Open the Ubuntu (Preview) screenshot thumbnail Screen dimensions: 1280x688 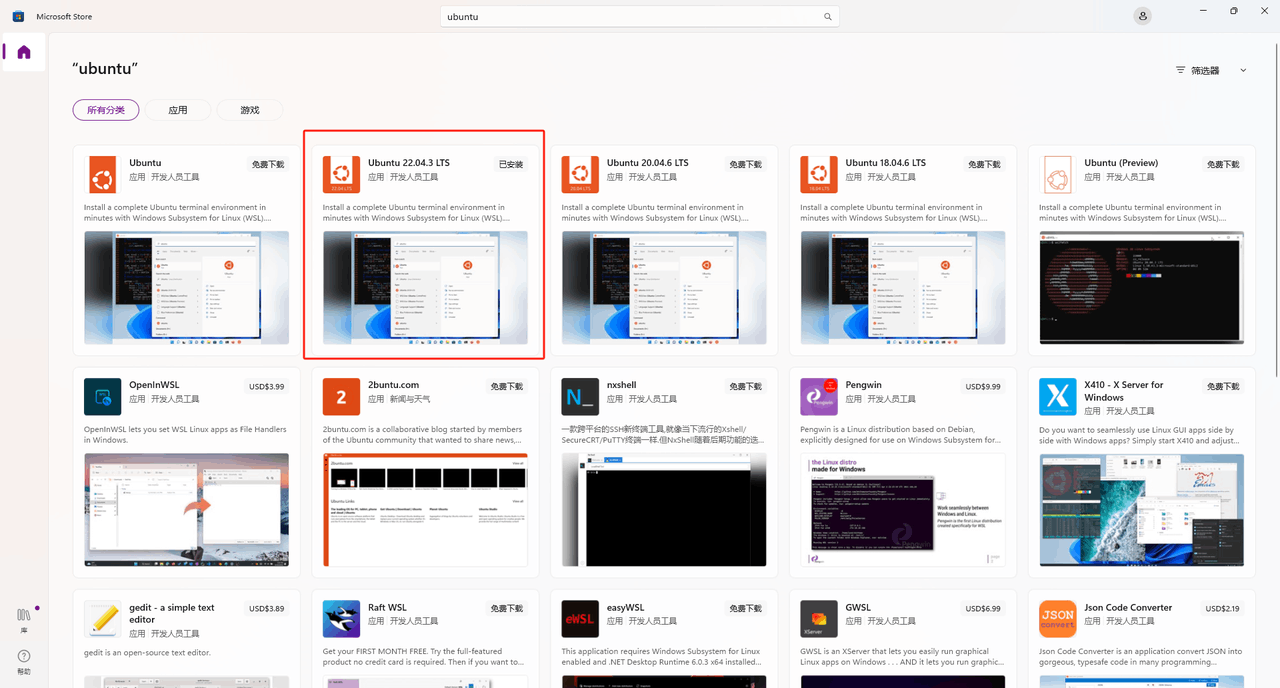point(1141,288)
